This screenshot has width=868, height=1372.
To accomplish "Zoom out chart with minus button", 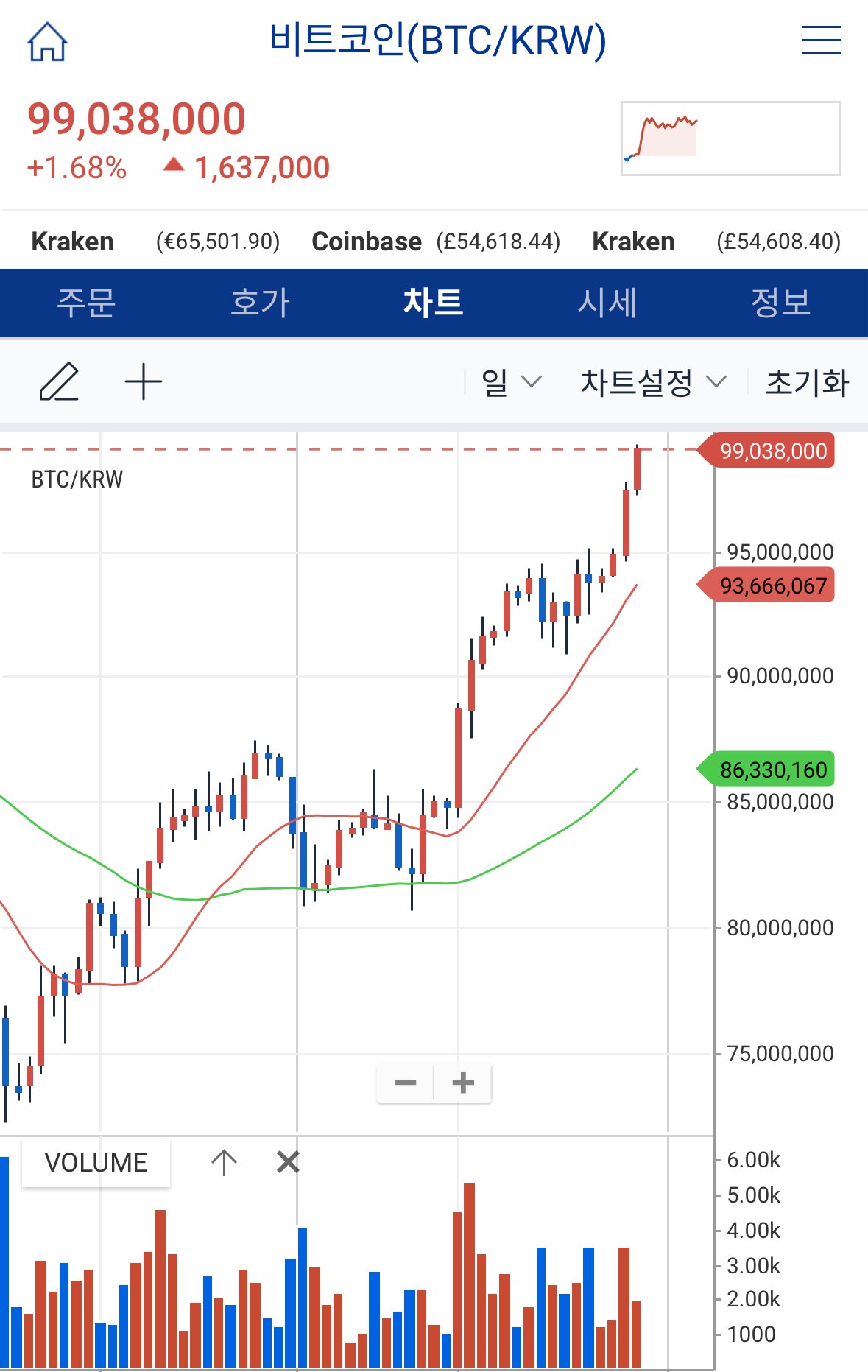I will coord(405,1083).
